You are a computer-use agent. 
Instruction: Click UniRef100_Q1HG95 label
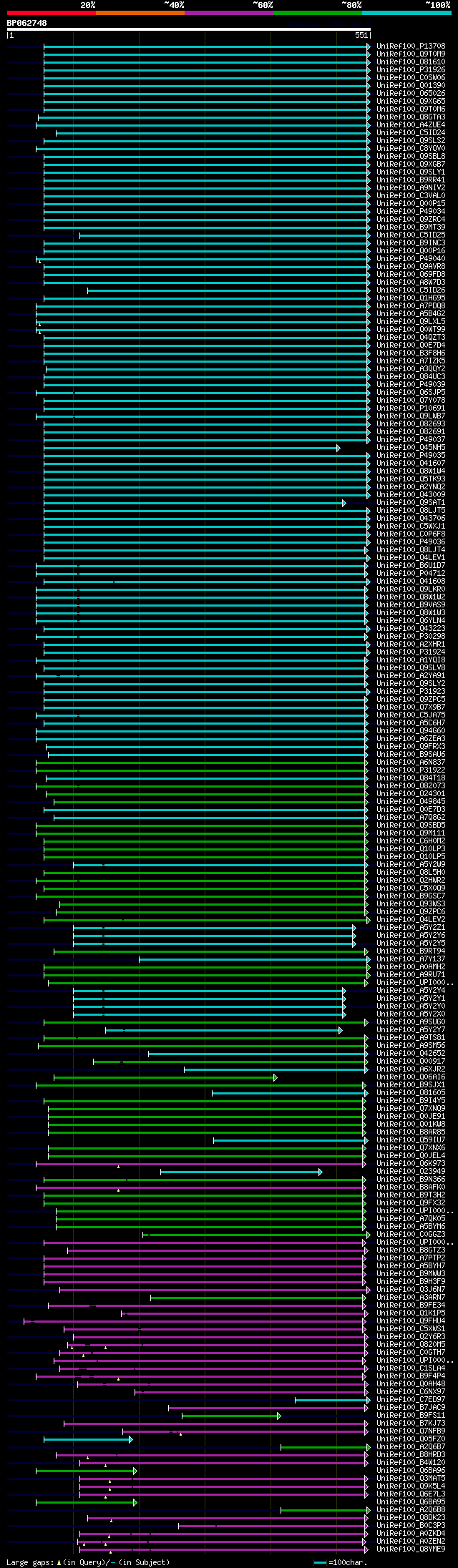point(411,298)
